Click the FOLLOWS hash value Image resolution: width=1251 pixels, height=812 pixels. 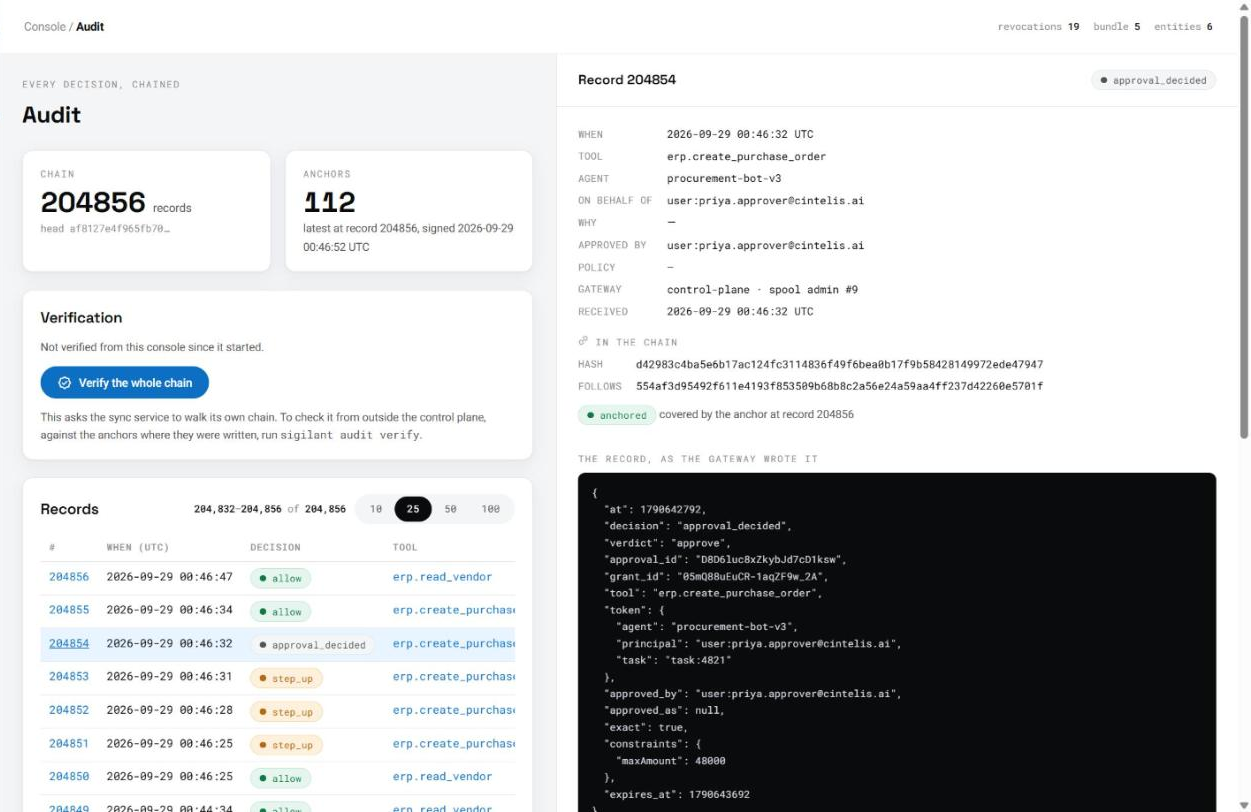click(839, 386)
